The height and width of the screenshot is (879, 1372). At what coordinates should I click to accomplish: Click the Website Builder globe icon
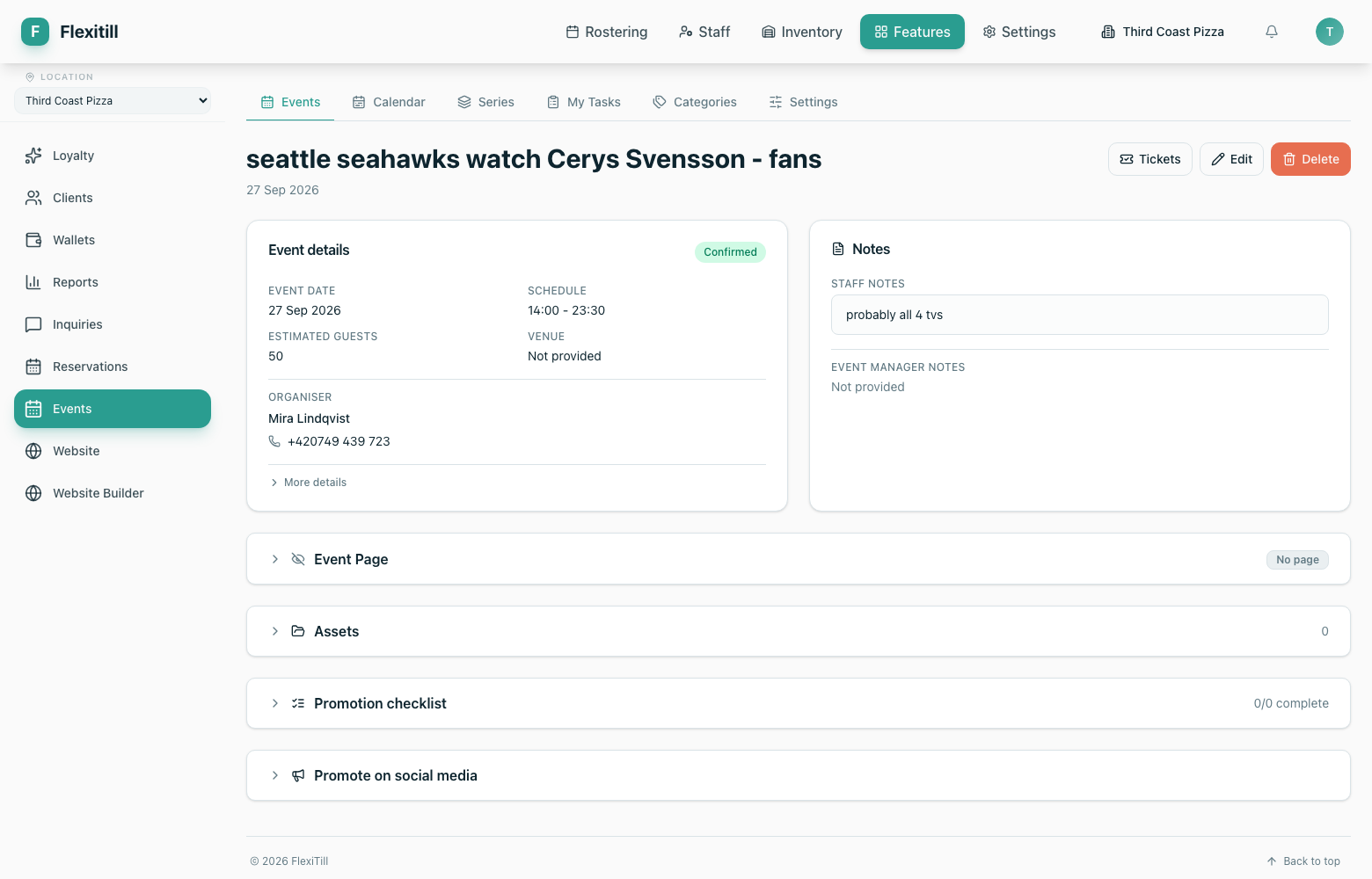pos(33,493)
